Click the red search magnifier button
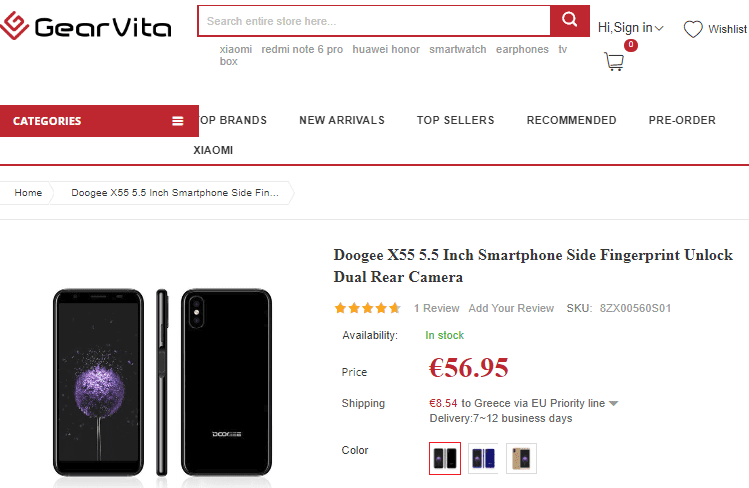Image resolution: width=749 pixels, height=488 pixels. 569,20
